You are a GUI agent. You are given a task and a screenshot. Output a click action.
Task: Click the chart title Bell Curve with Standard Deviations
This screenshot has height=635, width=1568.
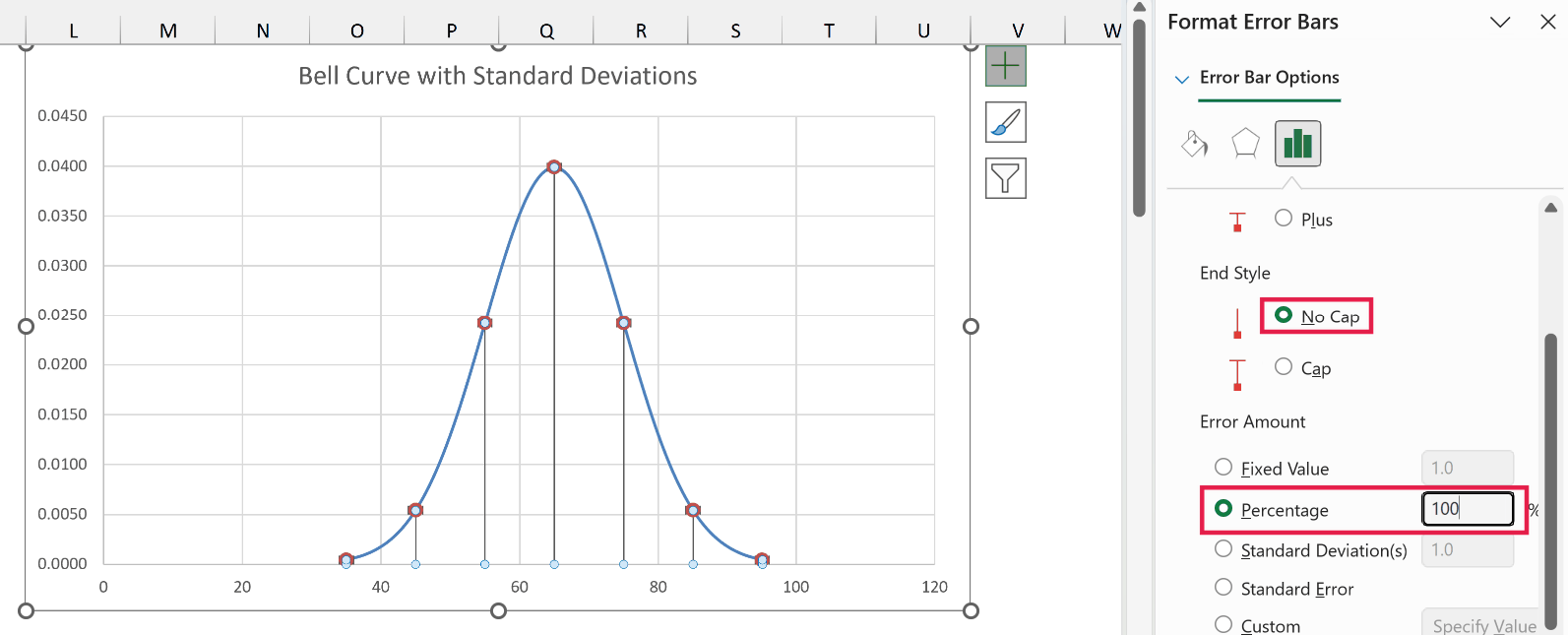498,76
